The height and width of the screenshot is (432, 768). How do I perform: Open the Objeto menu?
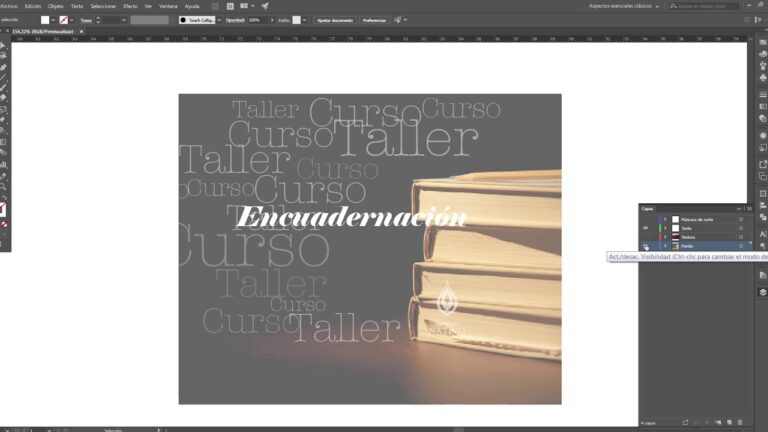(55, 6)
